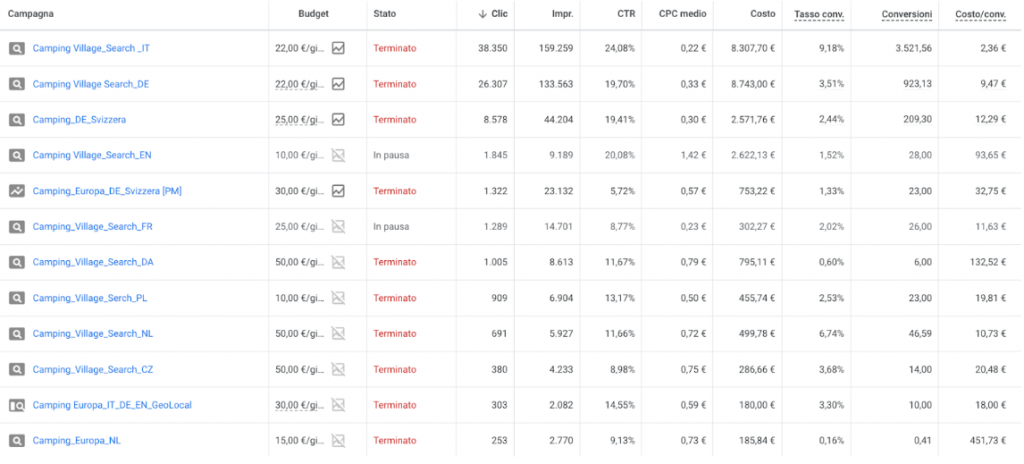Click local search icon for Camping Europa_IT_DE_EN_GeoLocal

coord(17,405)
